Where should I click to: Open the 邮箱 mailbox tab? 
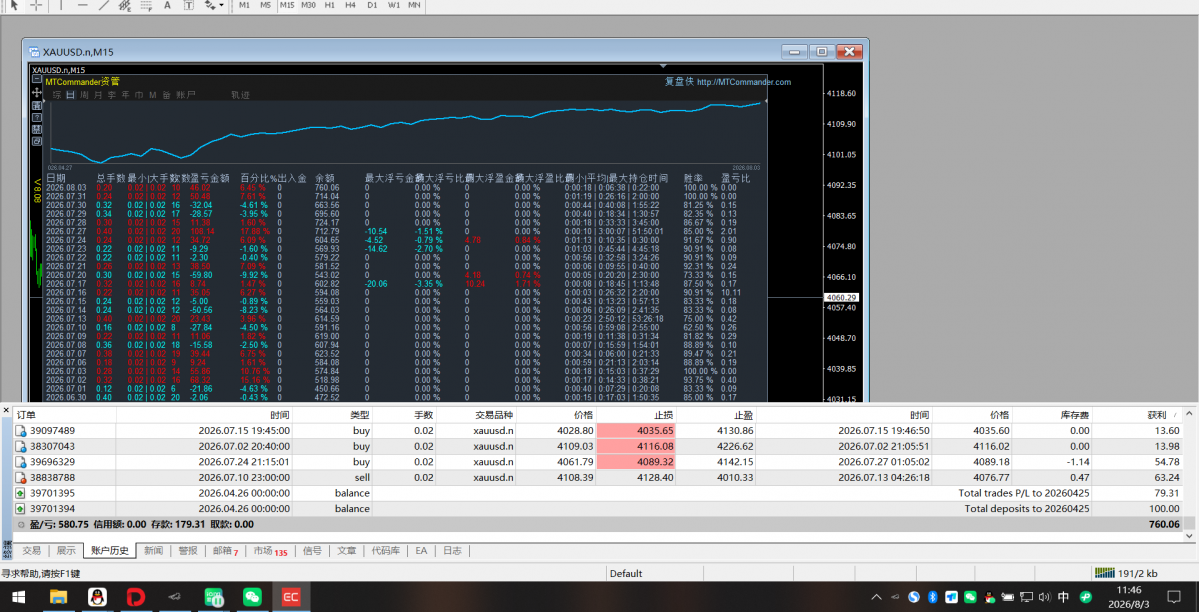226,550
